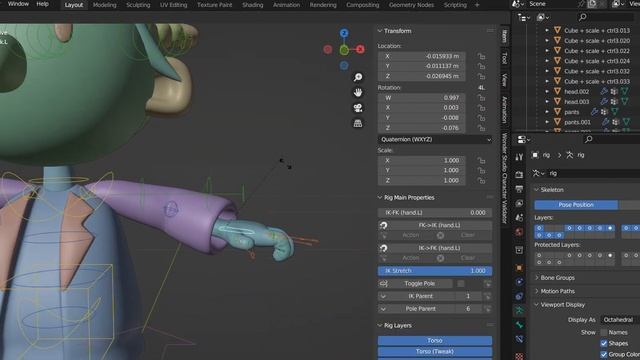The height and width of the screenshot is (360, 640).
Task: Click the IK Stretch slider
Action: pos(435,271)
